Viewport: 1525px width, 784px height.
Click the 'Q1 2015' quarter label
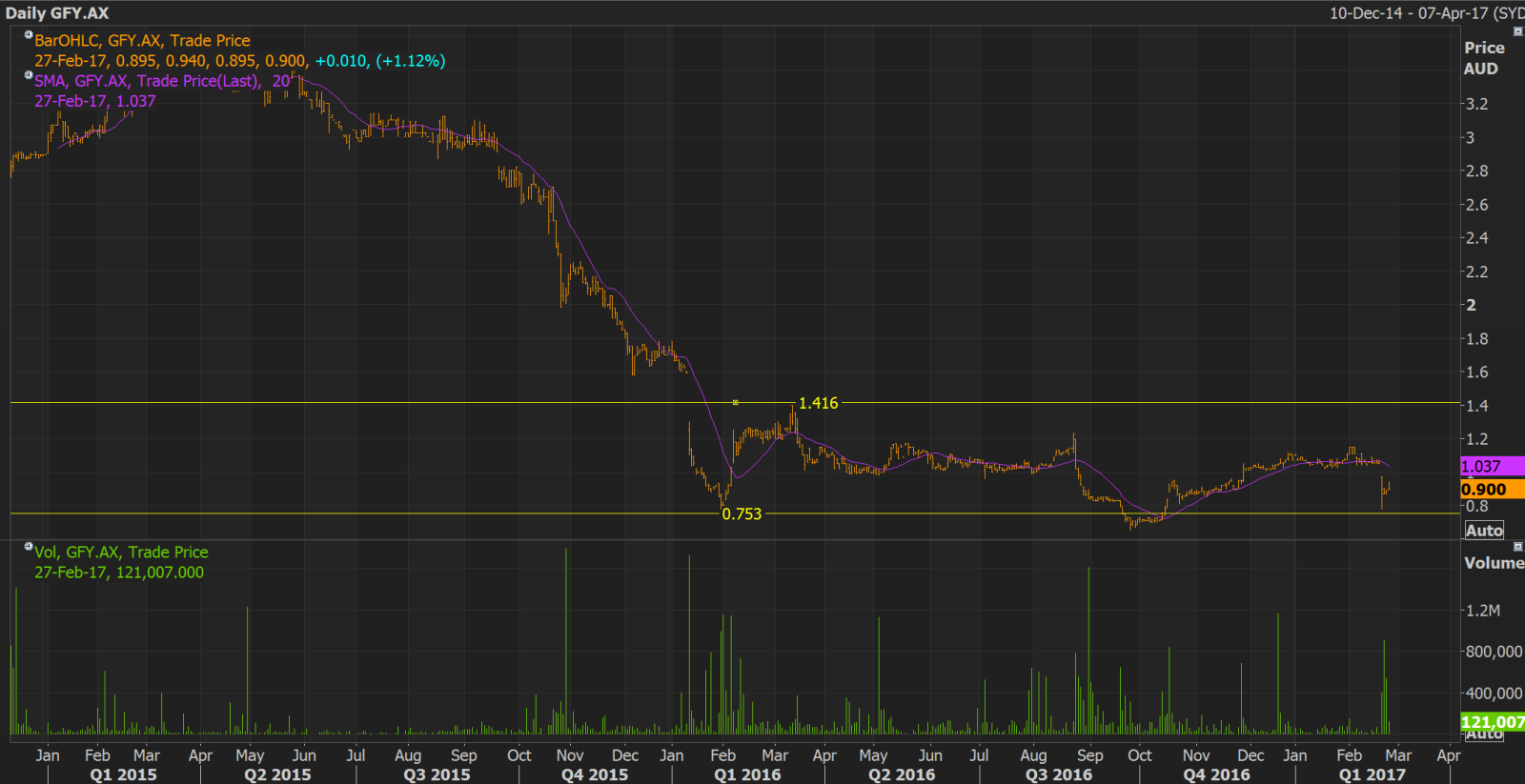tap(123, 774)
